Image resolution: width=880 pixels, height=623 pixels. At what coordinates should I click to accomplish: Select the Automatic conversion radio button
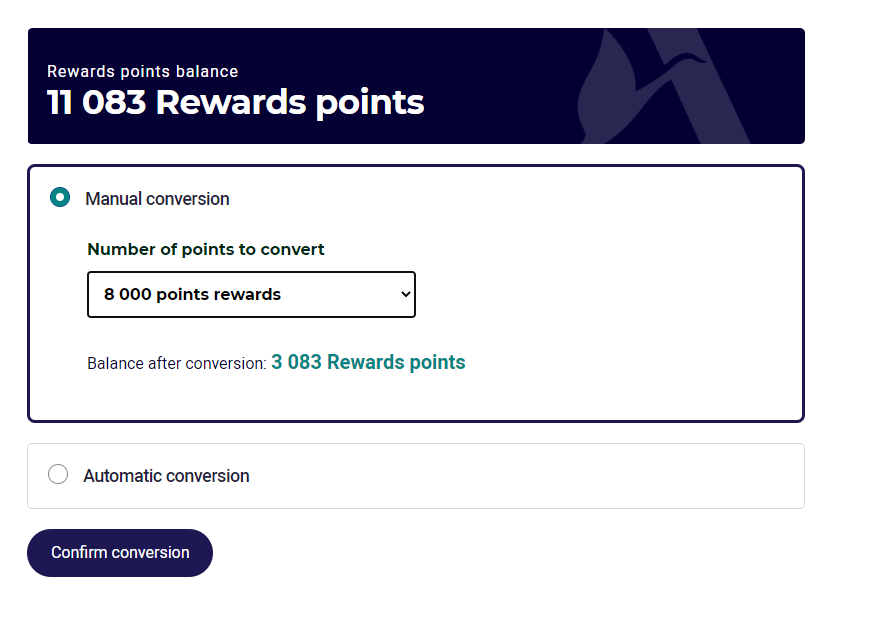click(58, 474)
